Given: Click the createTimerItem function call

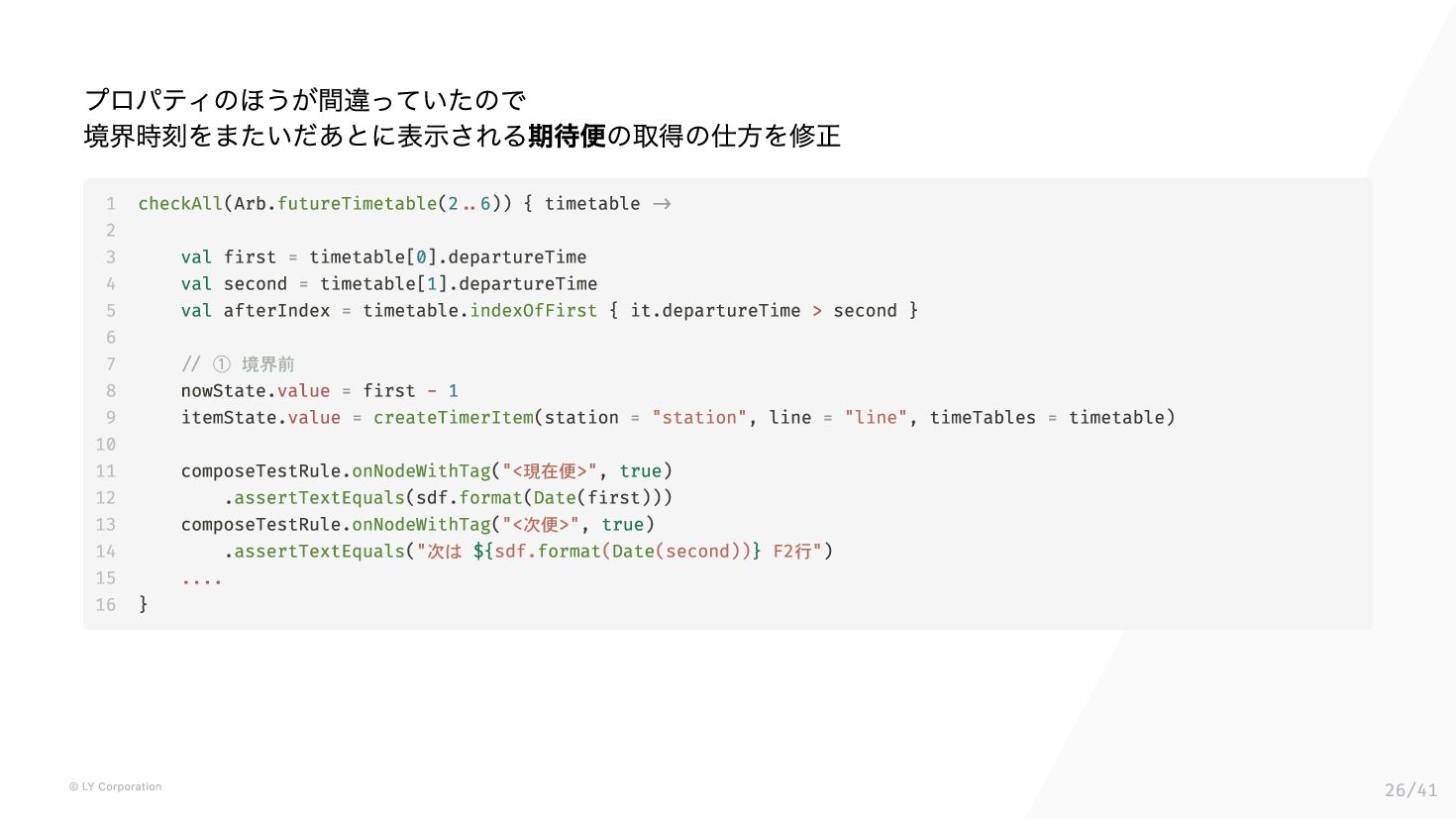Looking at the screenshot, I should [x=454, y=417].
